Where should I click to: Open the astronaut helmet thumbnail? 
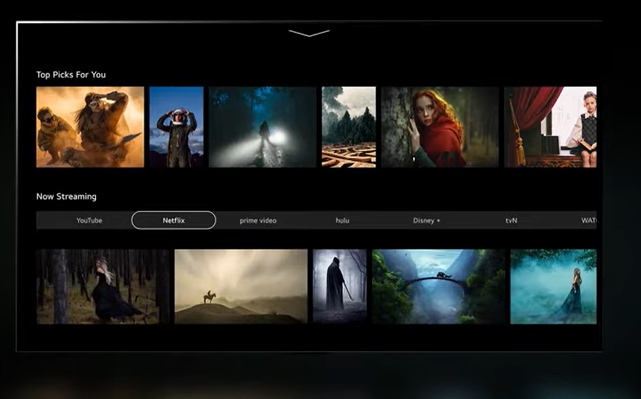coord(177,127)
